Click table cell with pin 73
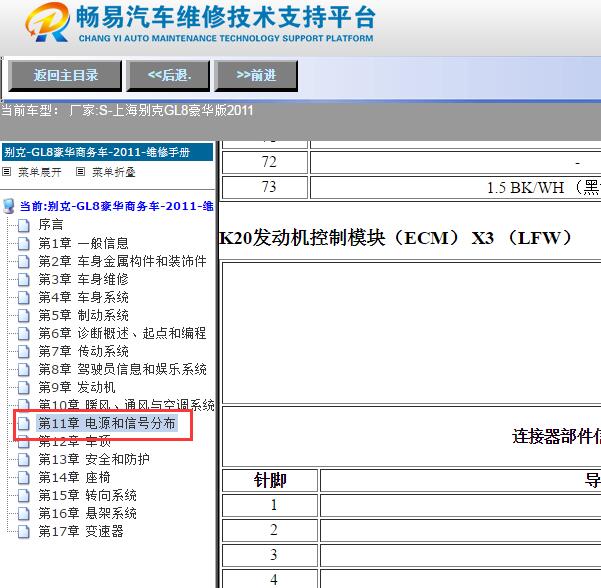601x588 pixels. tap(265, 187)
